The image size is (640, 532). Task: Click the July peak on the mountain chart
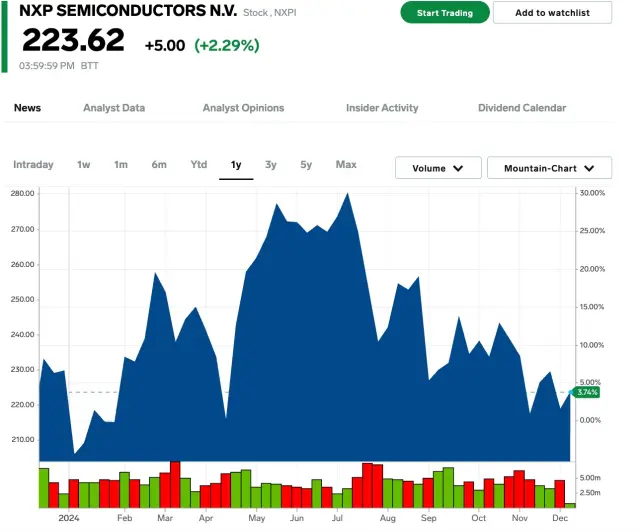347,194
